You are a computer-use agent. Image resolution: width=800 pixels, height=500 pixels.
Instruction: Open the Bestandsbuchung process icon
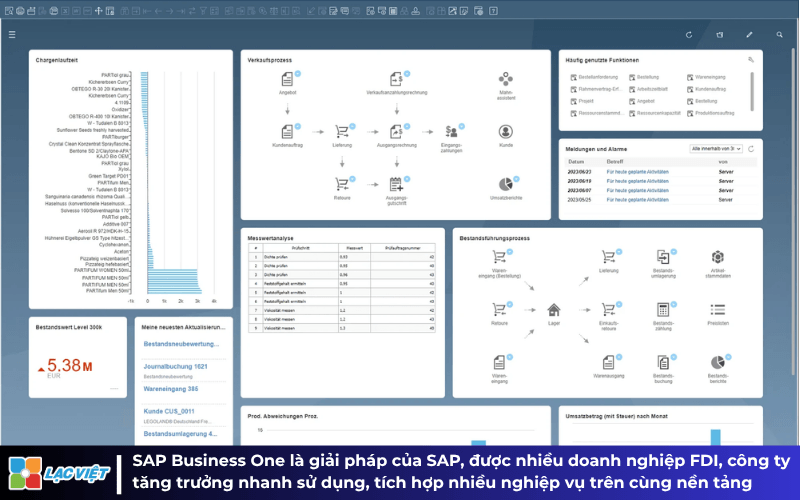[x=663, y=362]
